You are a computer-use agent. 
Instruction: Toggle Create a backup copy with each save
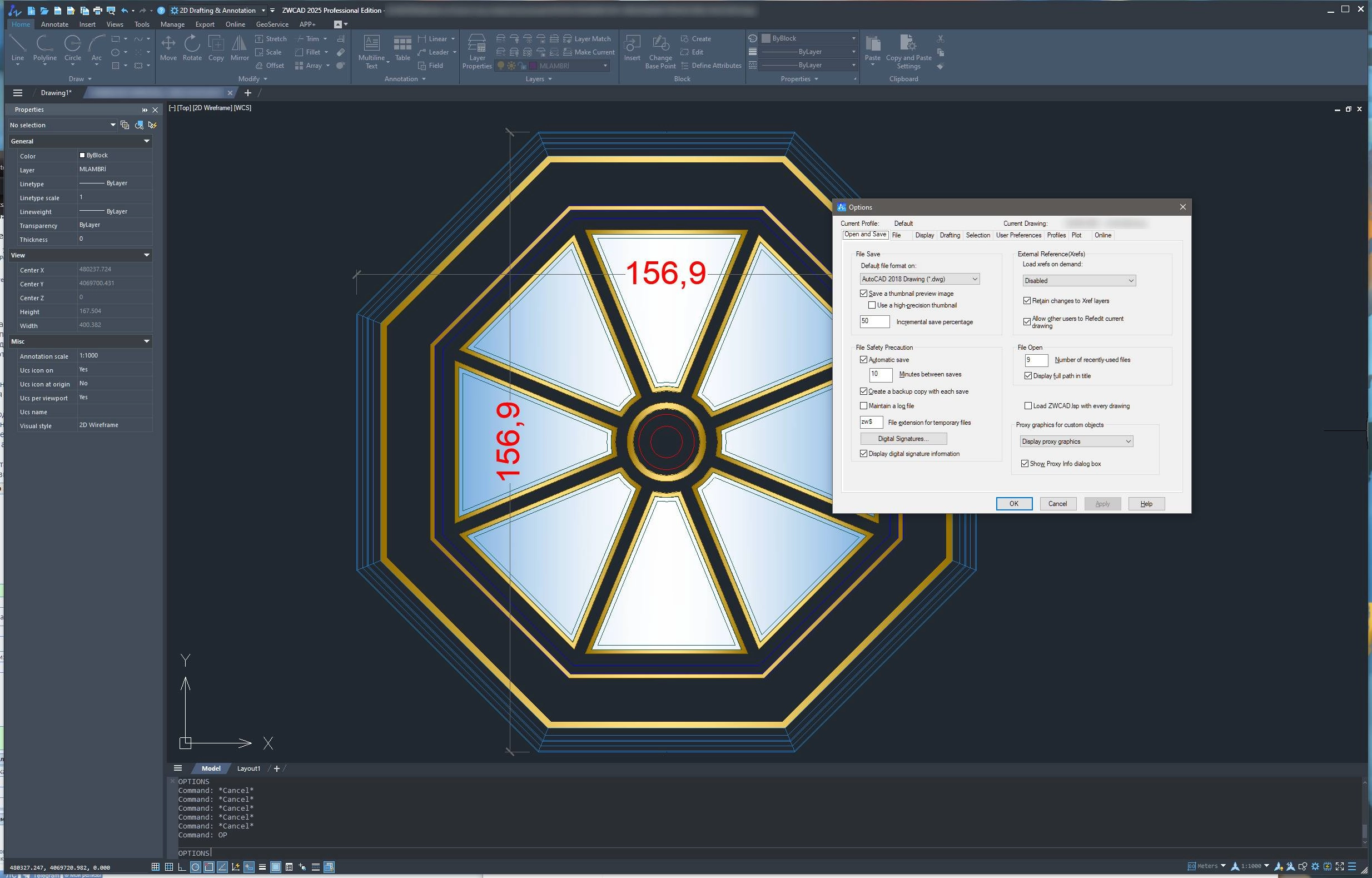pos(863,391)
